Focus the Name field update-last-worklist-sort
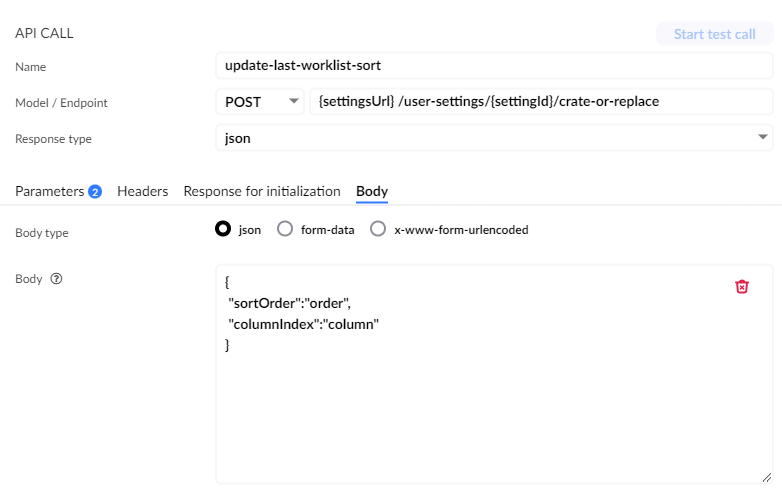Screen dimensions: 782x494 tap(494, 65)
